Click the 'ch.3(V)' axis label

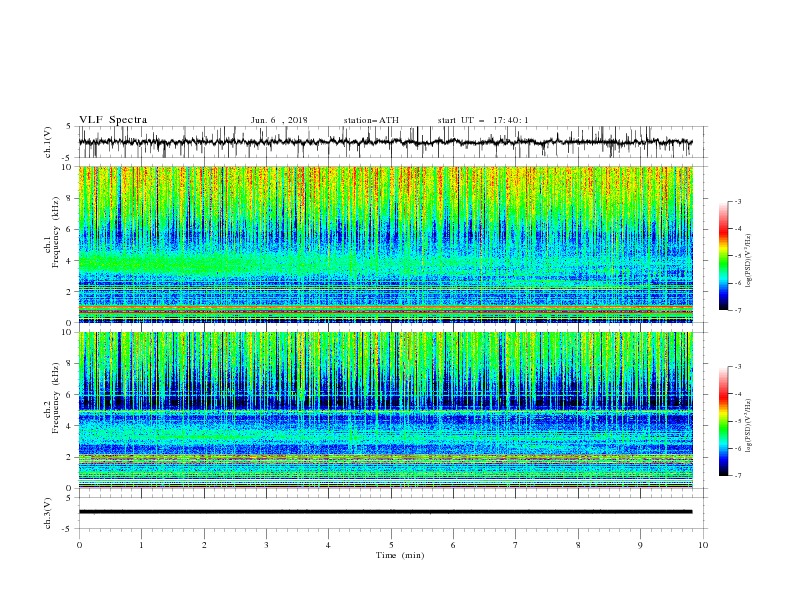[48, 513]
